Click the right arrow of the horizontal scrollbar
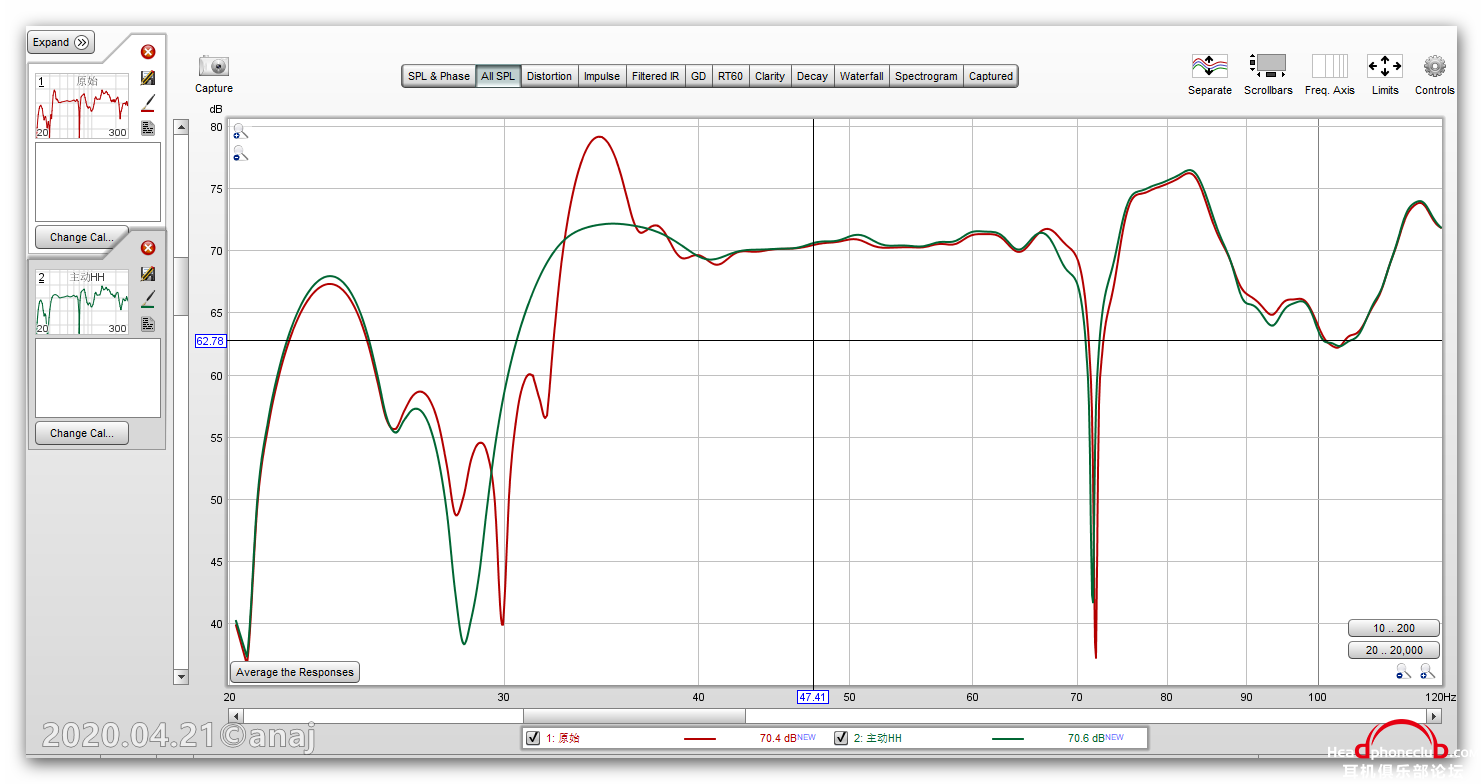Image resolution: width=1483 pixels, height=784 pixels. click(1435, 716)
